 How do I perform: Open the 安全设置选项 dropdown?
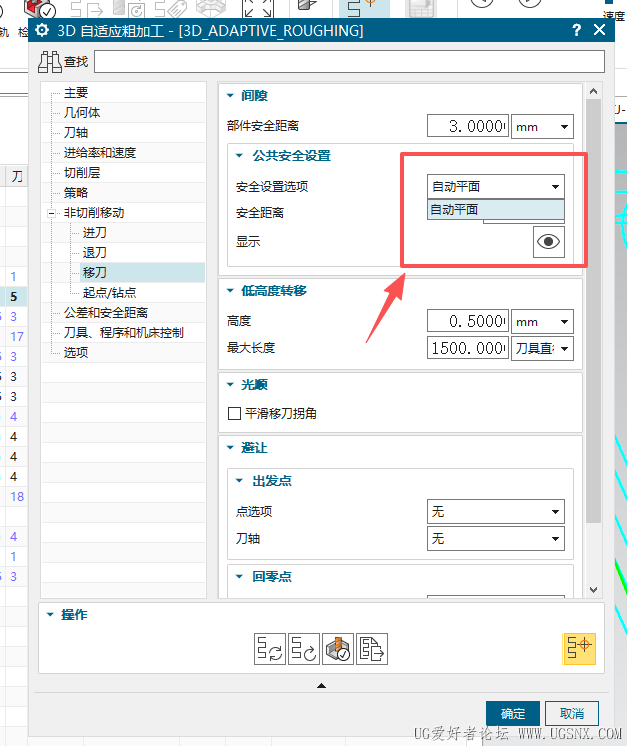click(x=496, y=186)
